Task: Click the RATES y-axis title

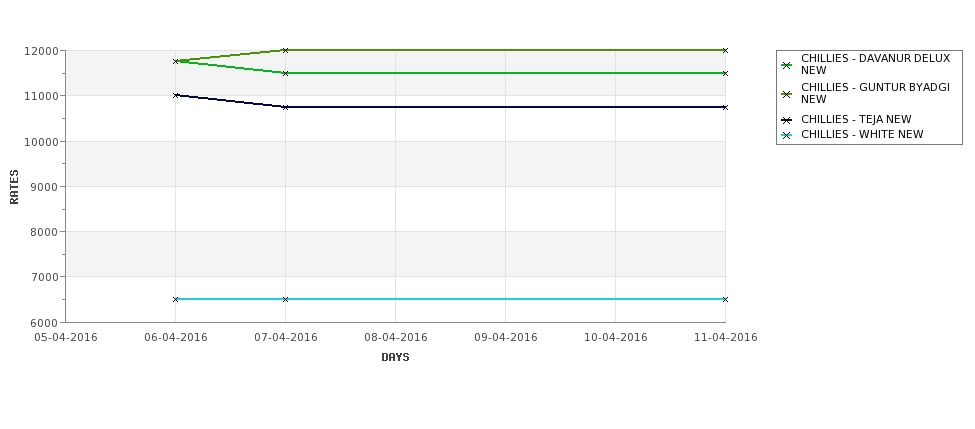Action: 14,187
